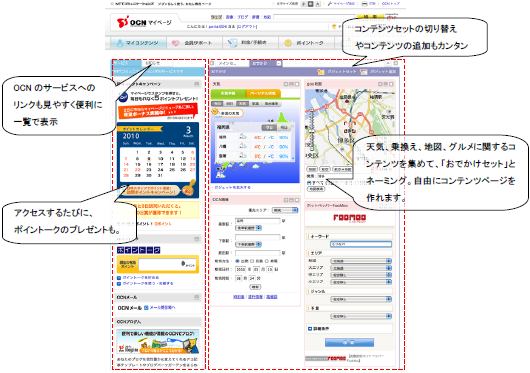Select the green 天気予報 tab
The height and width of the screenshot is (373, 530).
[228, 93]
